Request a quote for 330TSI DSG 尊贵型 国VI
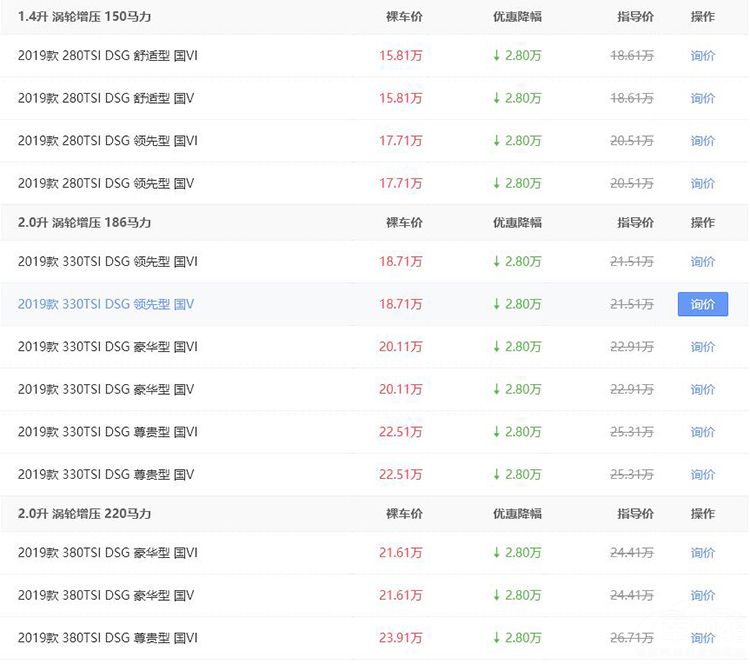The width and height of the screenshot is (750, 664). [702, 432]
